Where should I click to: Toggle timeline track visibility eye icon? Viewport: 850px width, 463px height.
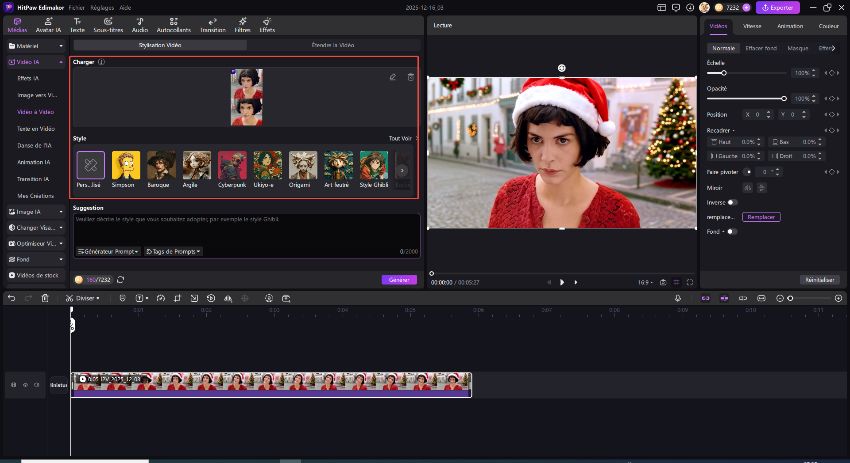[x=25, y=384]
